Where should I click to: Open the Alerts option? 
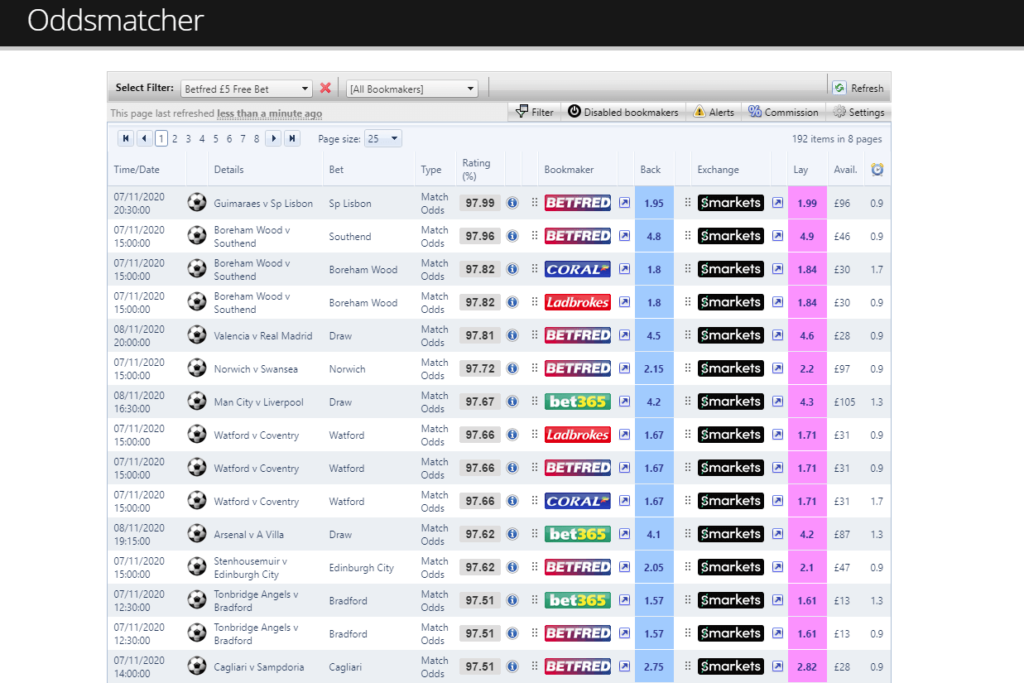(x=714, y=112)
